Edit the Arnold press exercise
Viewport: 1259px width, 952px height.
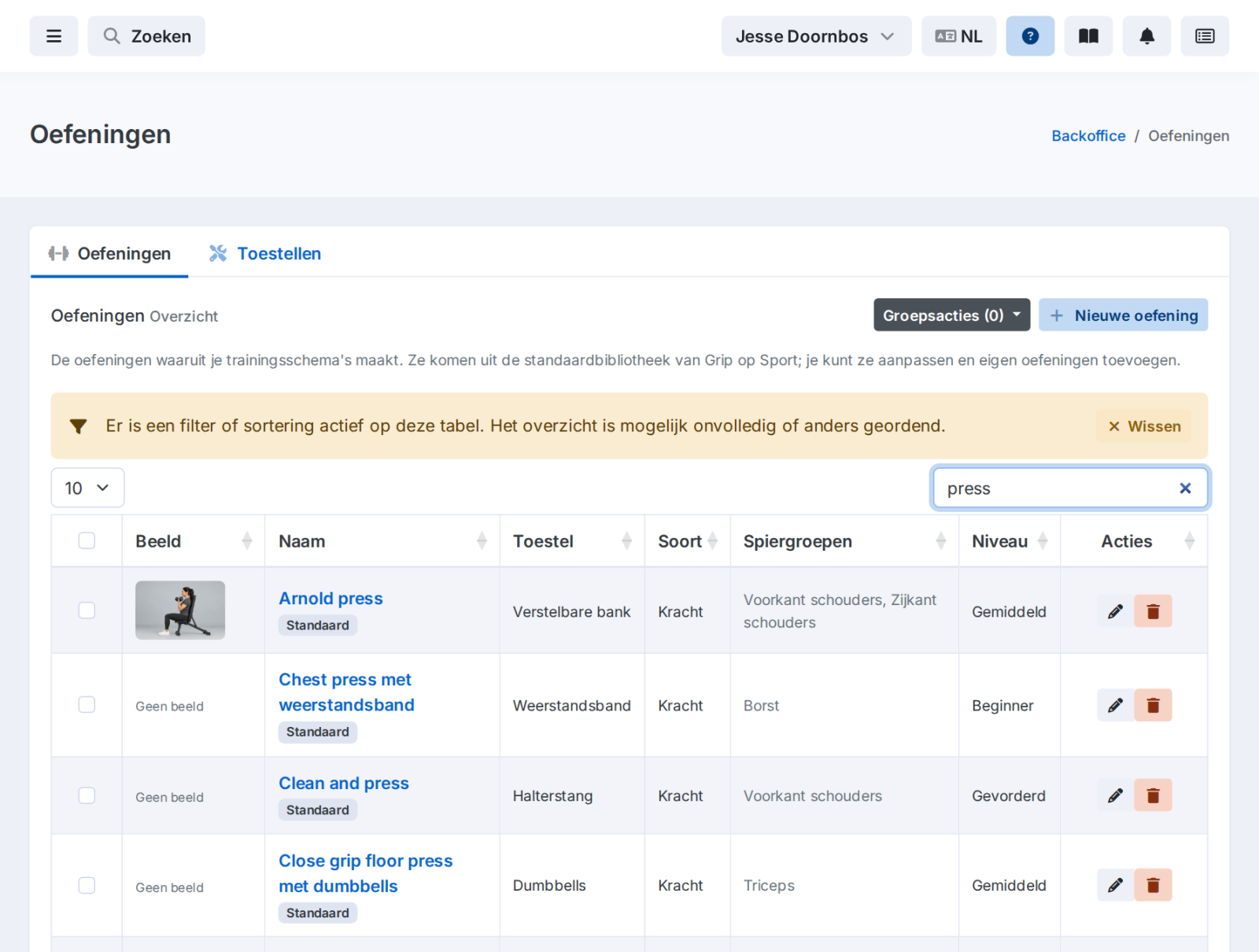(1115, 611)
